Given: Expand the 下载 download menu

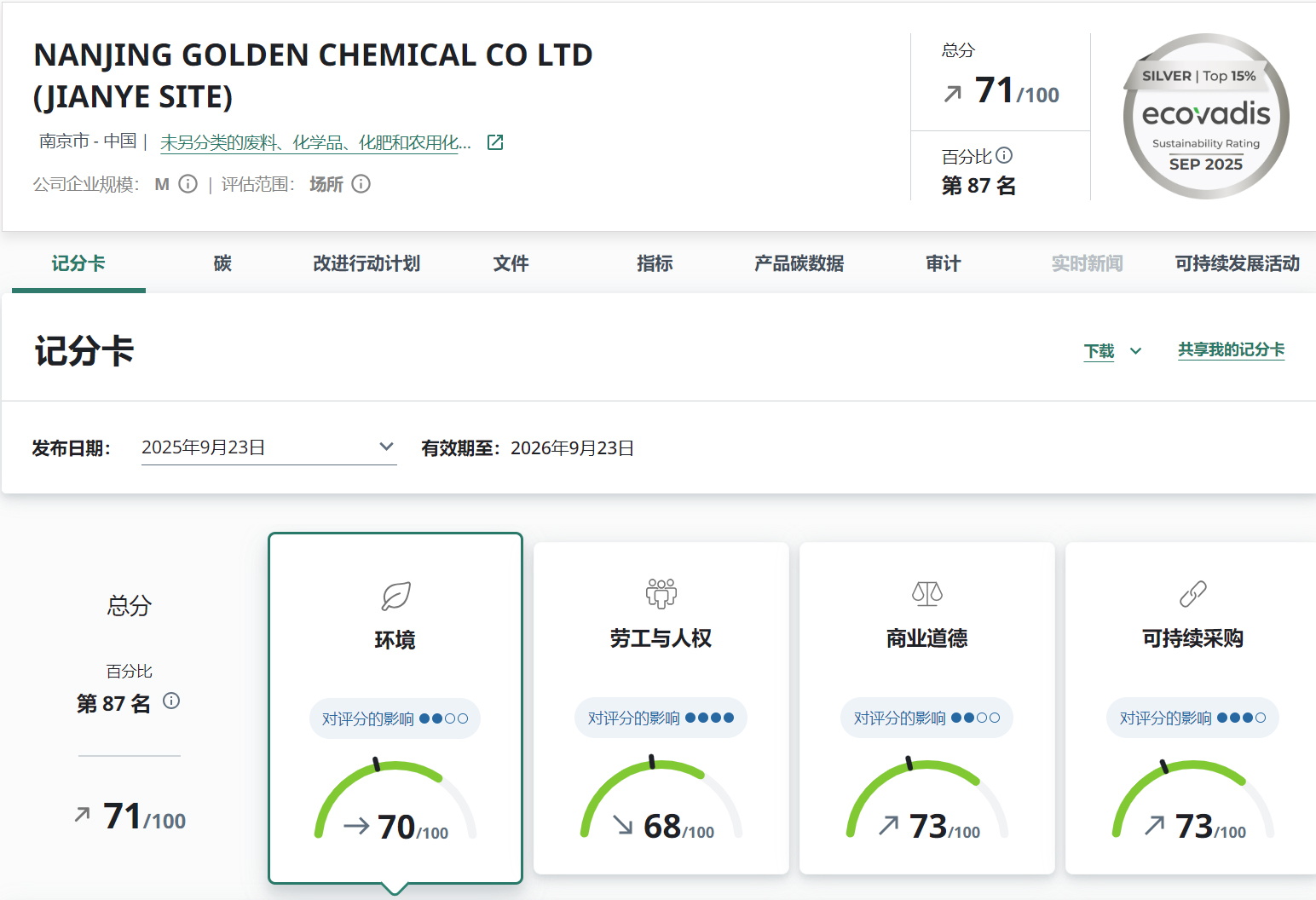Looking at the screenshot, I should (x=1099, y=351).
